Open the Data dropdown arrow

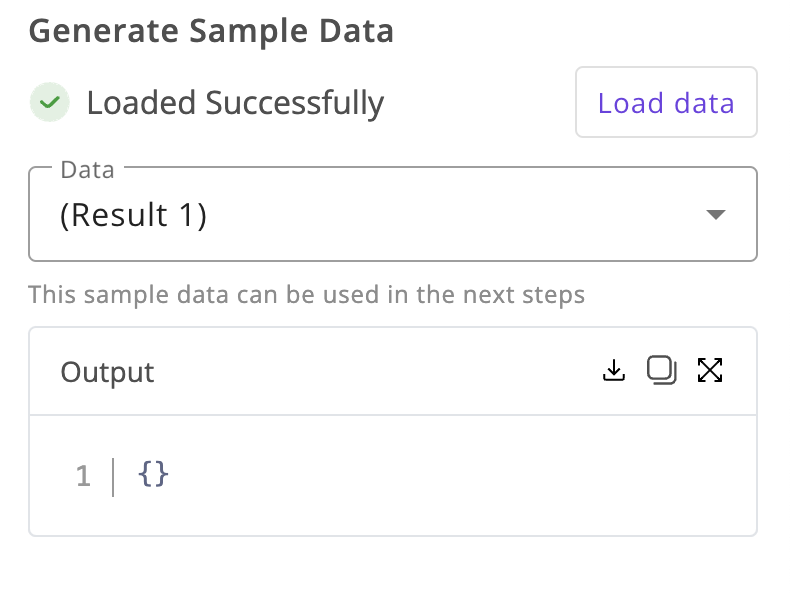[715, 215]
